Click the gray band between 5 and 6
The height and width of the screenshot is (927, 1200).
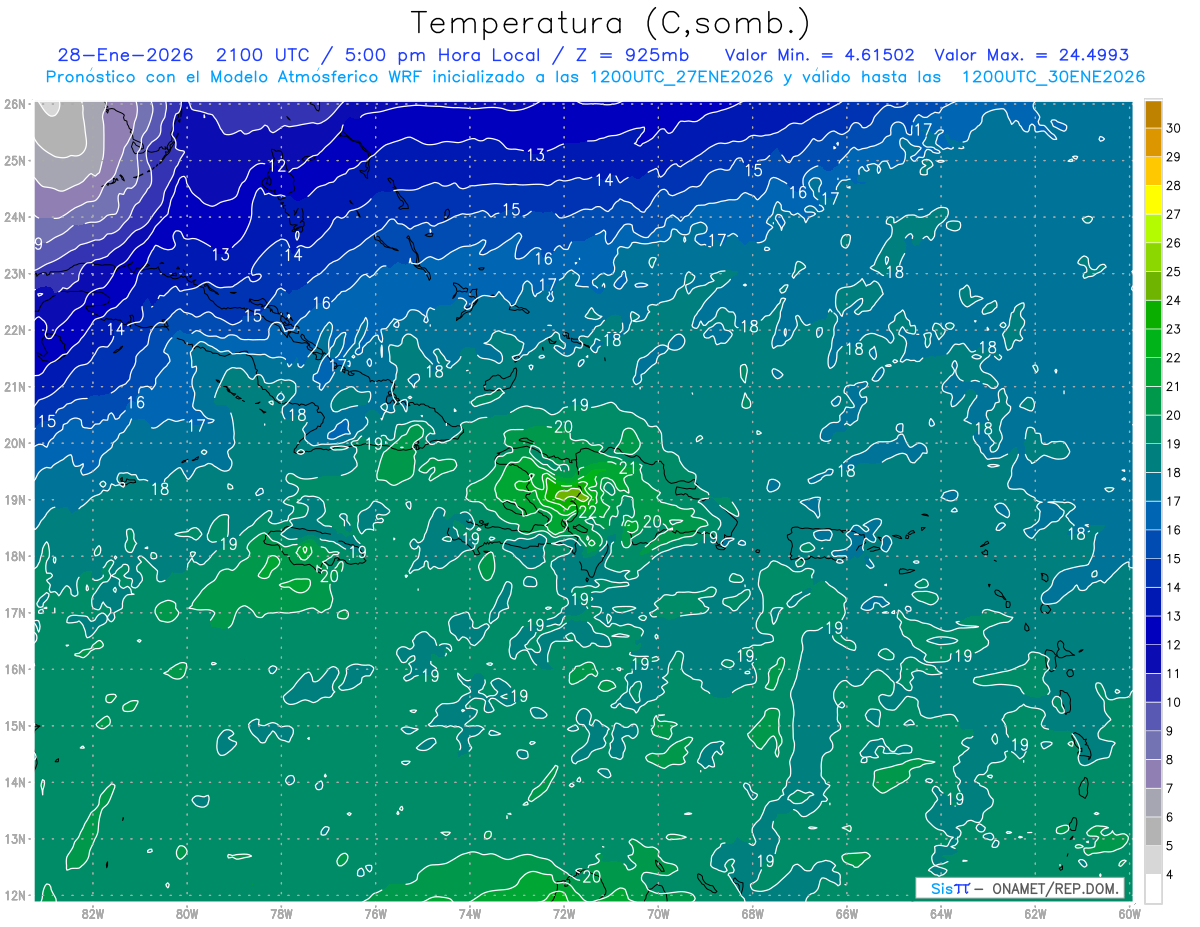[1153, 831]
